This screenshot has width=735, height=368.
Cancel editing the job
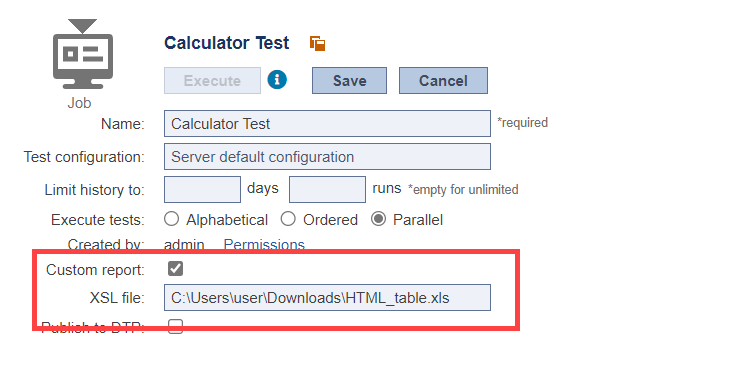click(443, 81)
